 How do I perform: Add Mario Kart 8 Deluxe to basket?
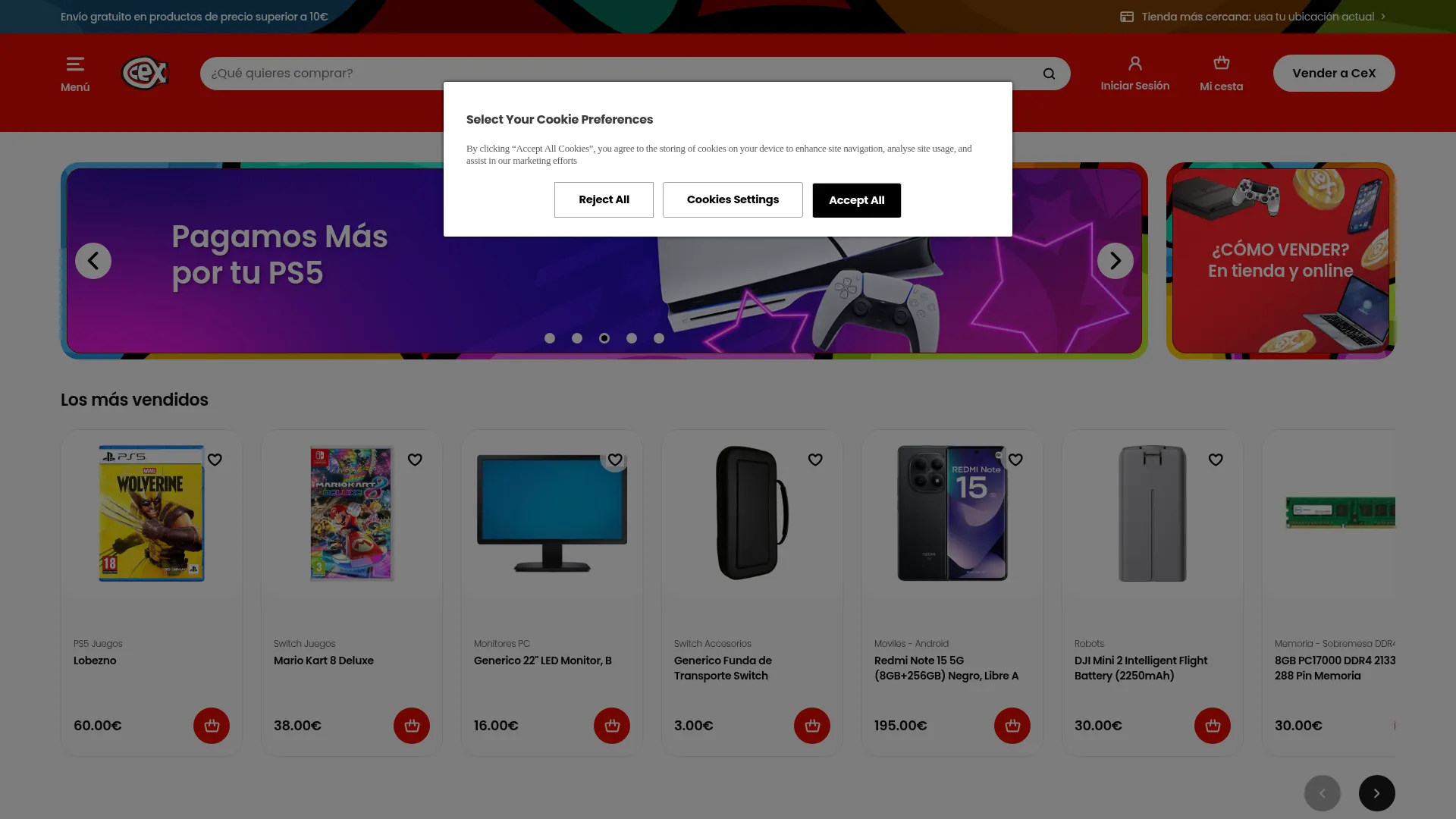412,726
